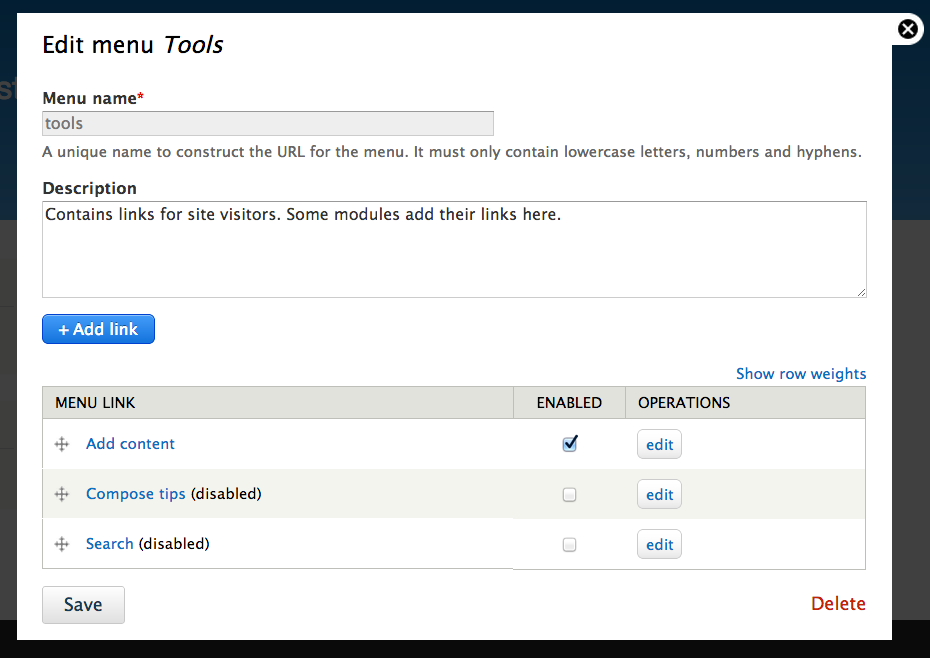Image resolution: width=930 pixels, height=658 pixels.
Task: Click the ENABLED column header
Action: click(569, 403)
